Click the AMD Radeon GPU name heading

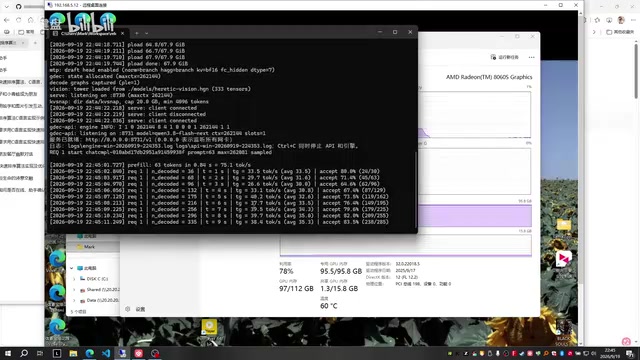coord(489,77)
